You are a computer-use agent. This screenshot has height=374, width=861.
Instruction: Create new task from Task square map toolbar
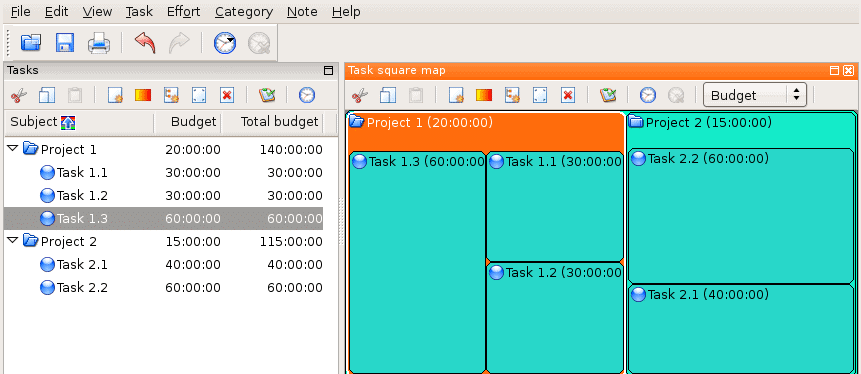pos(456,96)
